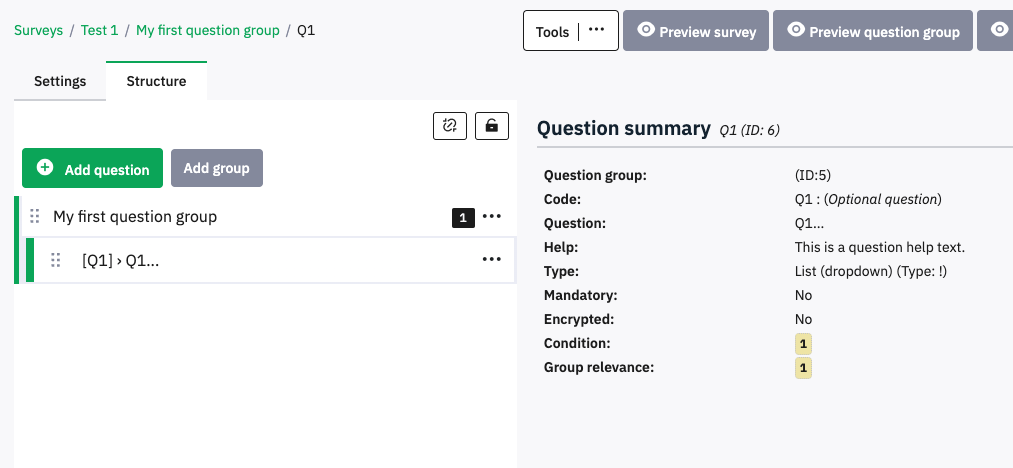Click the Condition value badge
Screen dimensions: 1013x468
point(803,344)
